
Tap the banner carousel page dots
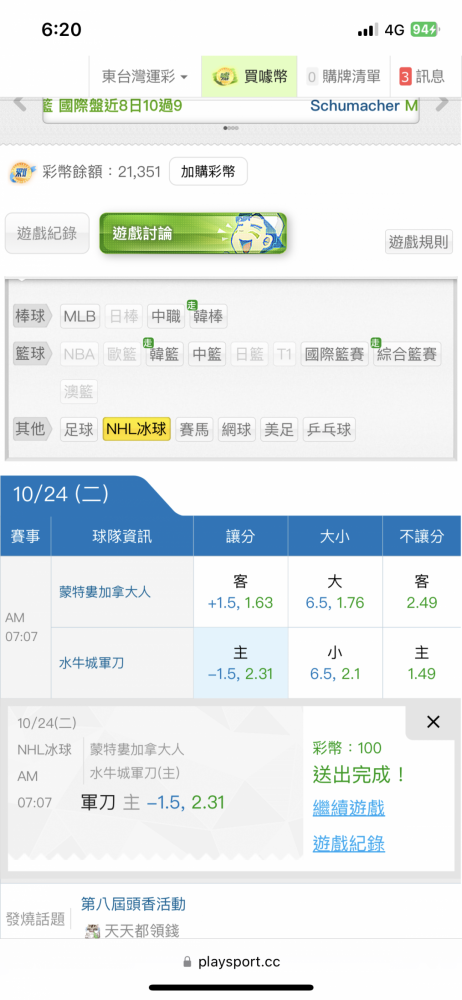click(x=230, y=128)
